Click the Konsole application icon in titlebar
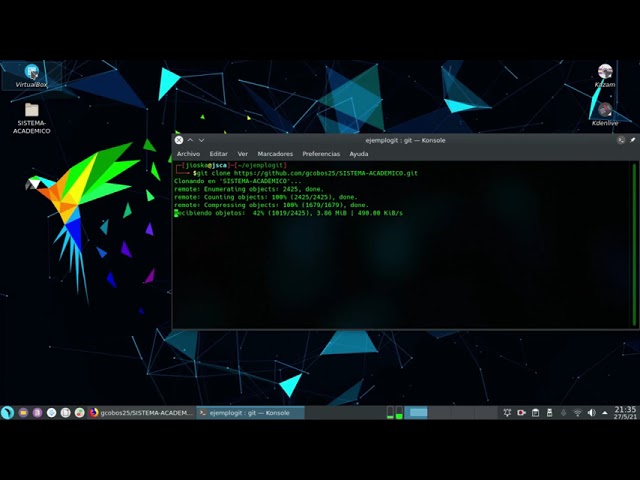The width and height of the screenshot is (640, 480). click(x=621, y=140)
